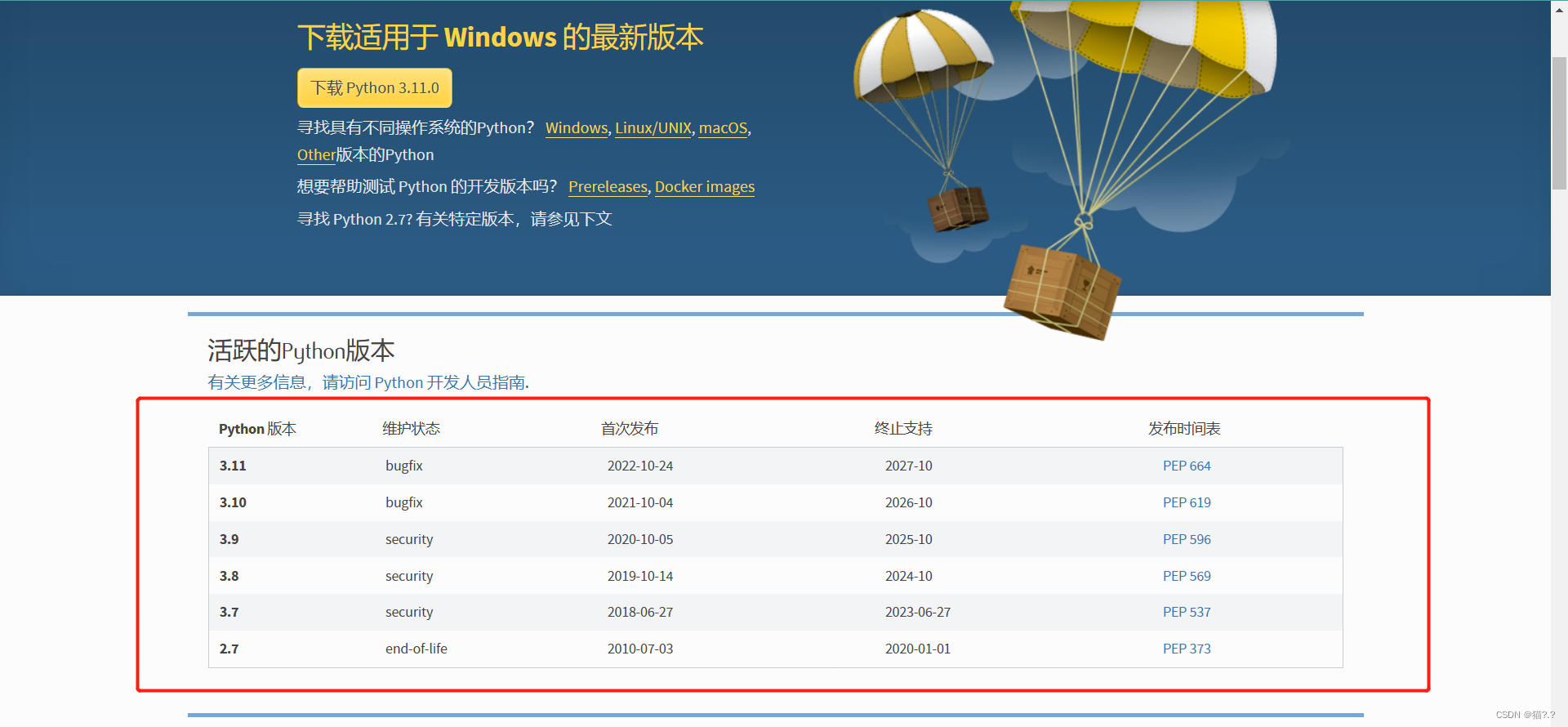Screen dimensions: 1568x727
Task: Click security status in 3.9 row
Action: [409, 539]
